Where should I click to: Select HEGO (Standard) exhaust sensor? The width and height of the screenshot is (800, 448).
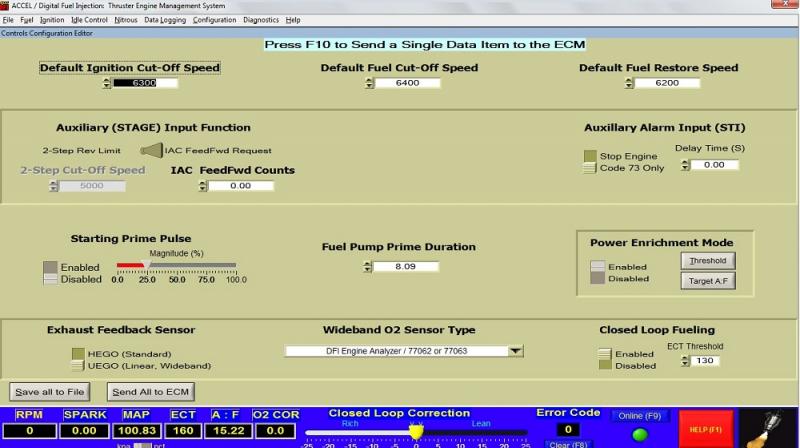(x=78, y=354)
